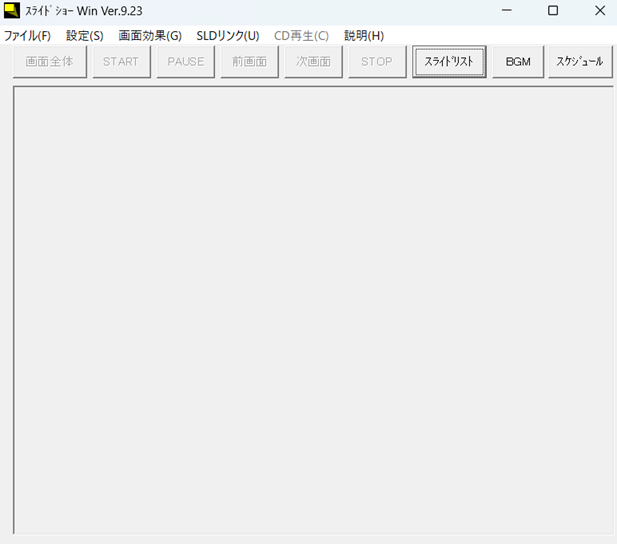This screenshot has width=617, height=544.
Task: Open the CD再生(C) menu
Action: coord(301,36)
